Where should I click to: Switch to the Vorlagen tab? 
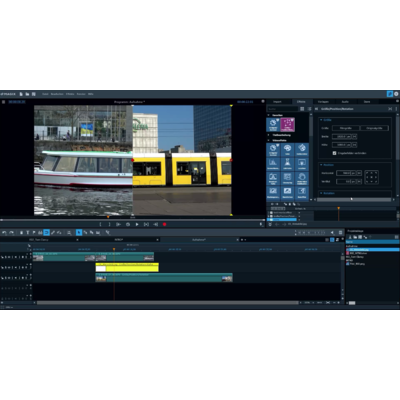point(323,102)
